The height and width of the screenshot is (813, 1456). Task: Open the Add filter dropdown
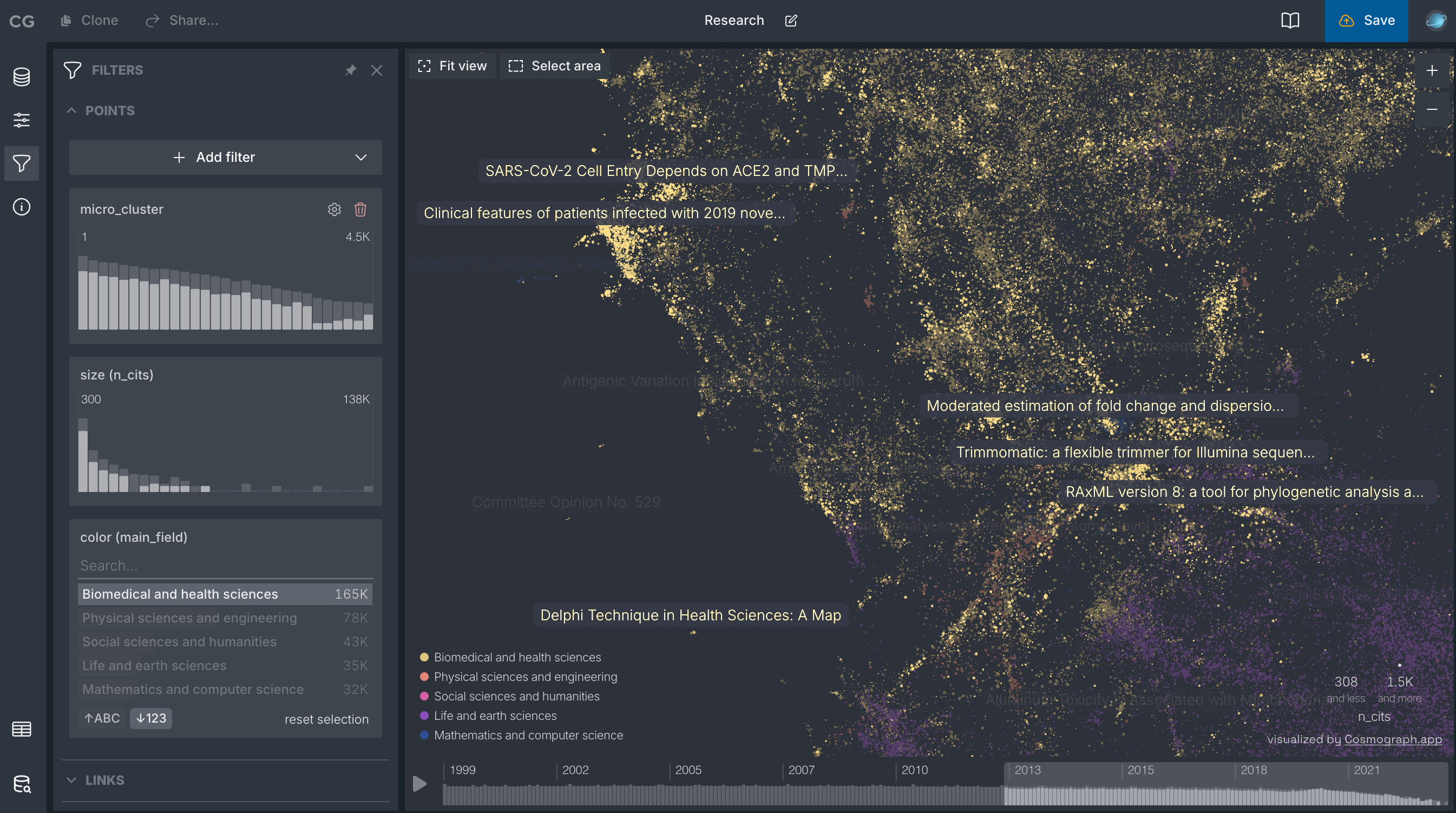point(225,157)
